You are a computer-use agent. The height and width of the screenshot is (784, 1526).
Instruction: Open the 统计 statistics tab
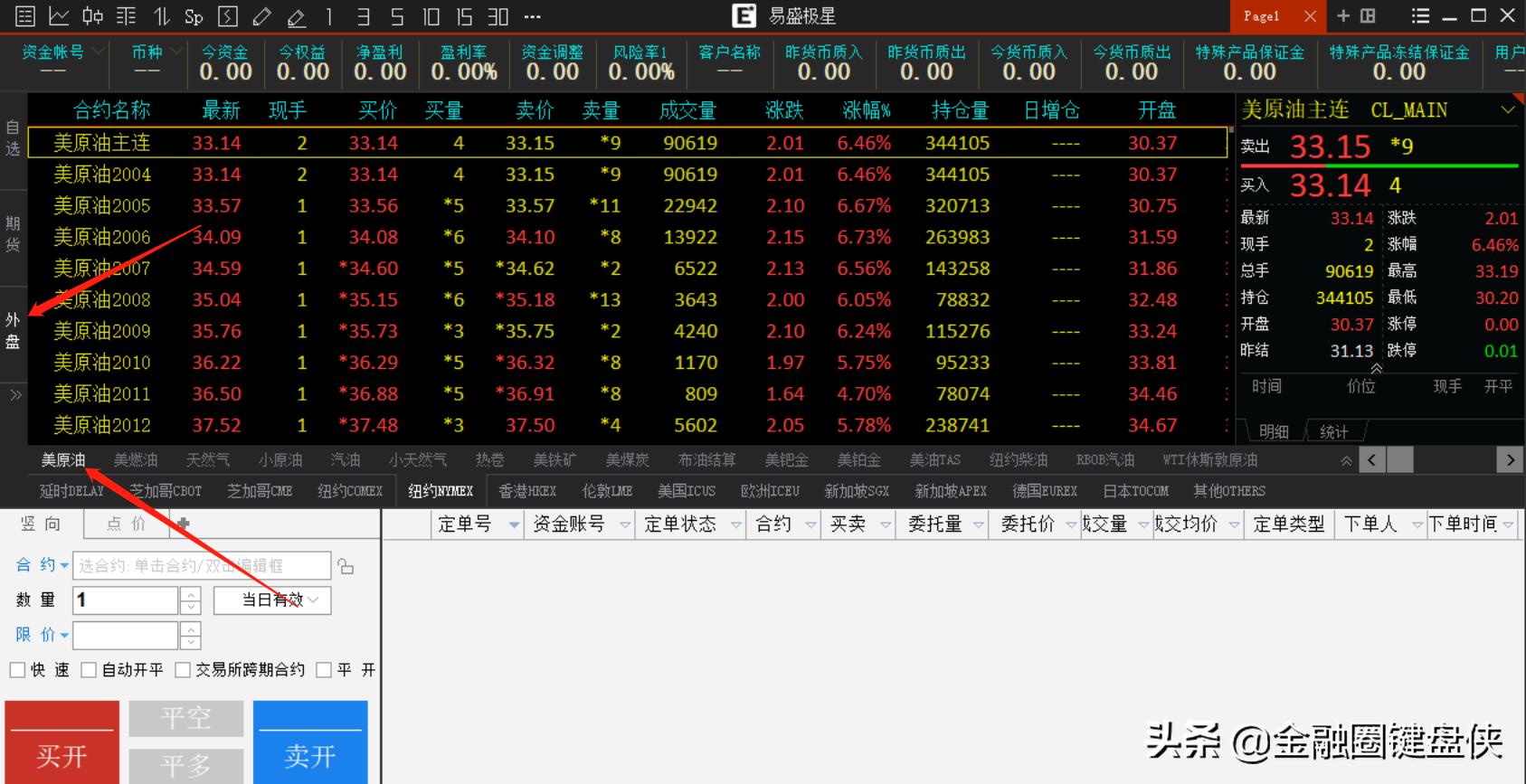click(x=1333, y=432)
